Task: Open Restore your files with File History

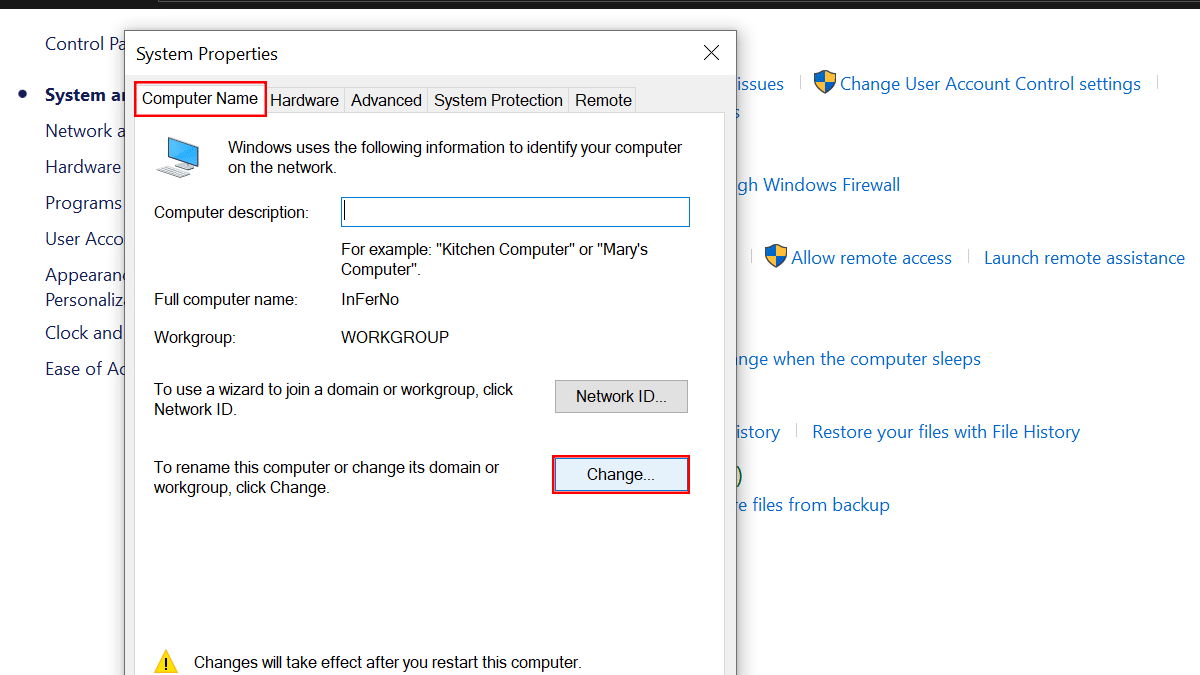Action: (x=945, y=432)
